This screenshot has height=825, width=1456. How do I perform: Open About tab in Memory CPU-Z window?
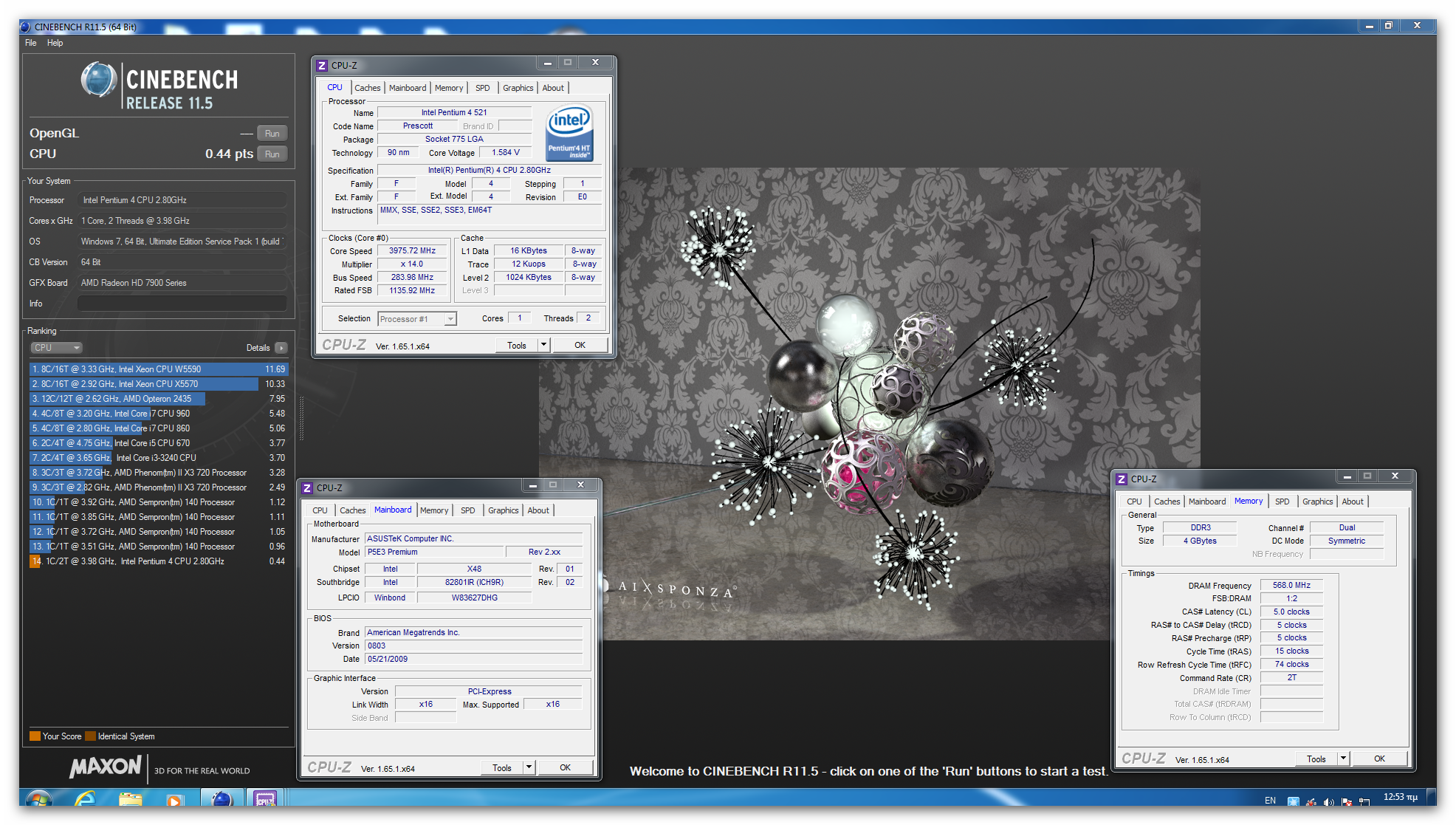(x=1353, y=501)
